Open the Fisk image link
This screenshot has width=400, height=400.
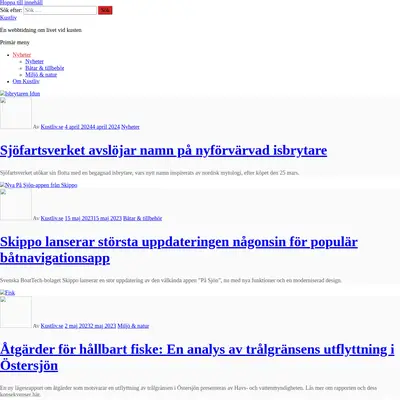pos(7,293)
